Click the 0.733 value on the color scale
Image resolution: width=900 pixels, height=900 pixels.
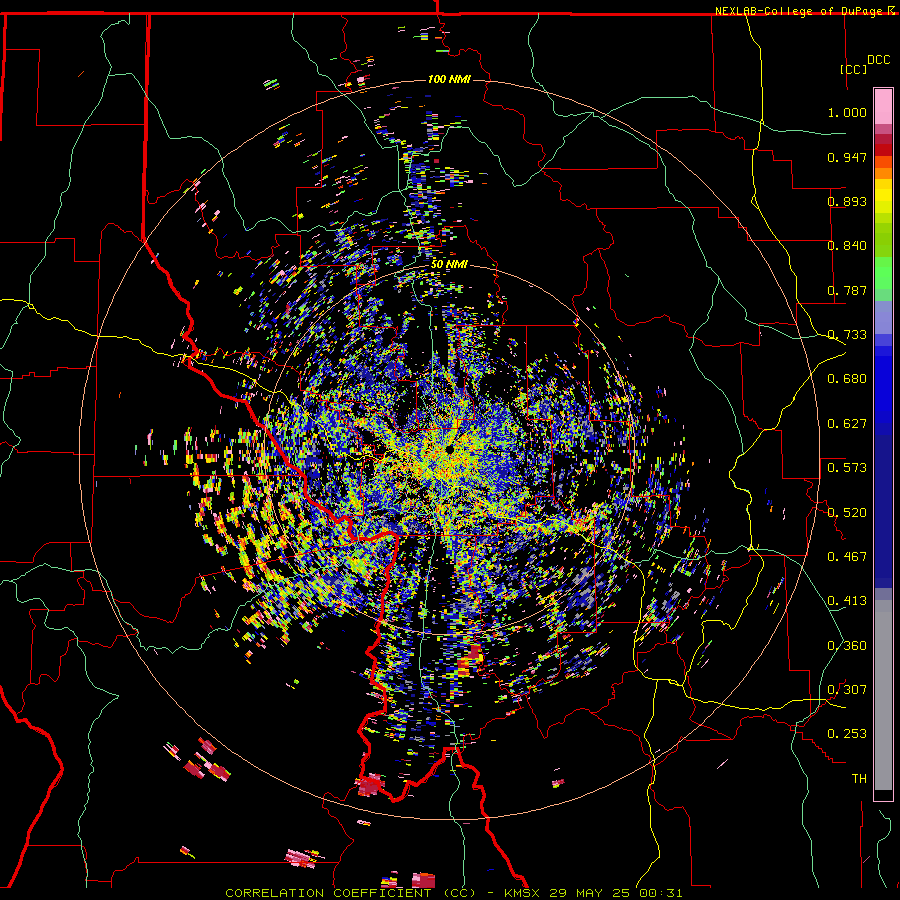[x=847, y=335]
